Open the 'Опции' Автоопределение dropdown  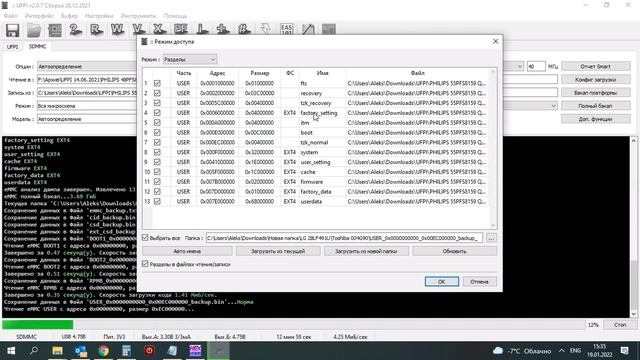click(x=87, y=67)
